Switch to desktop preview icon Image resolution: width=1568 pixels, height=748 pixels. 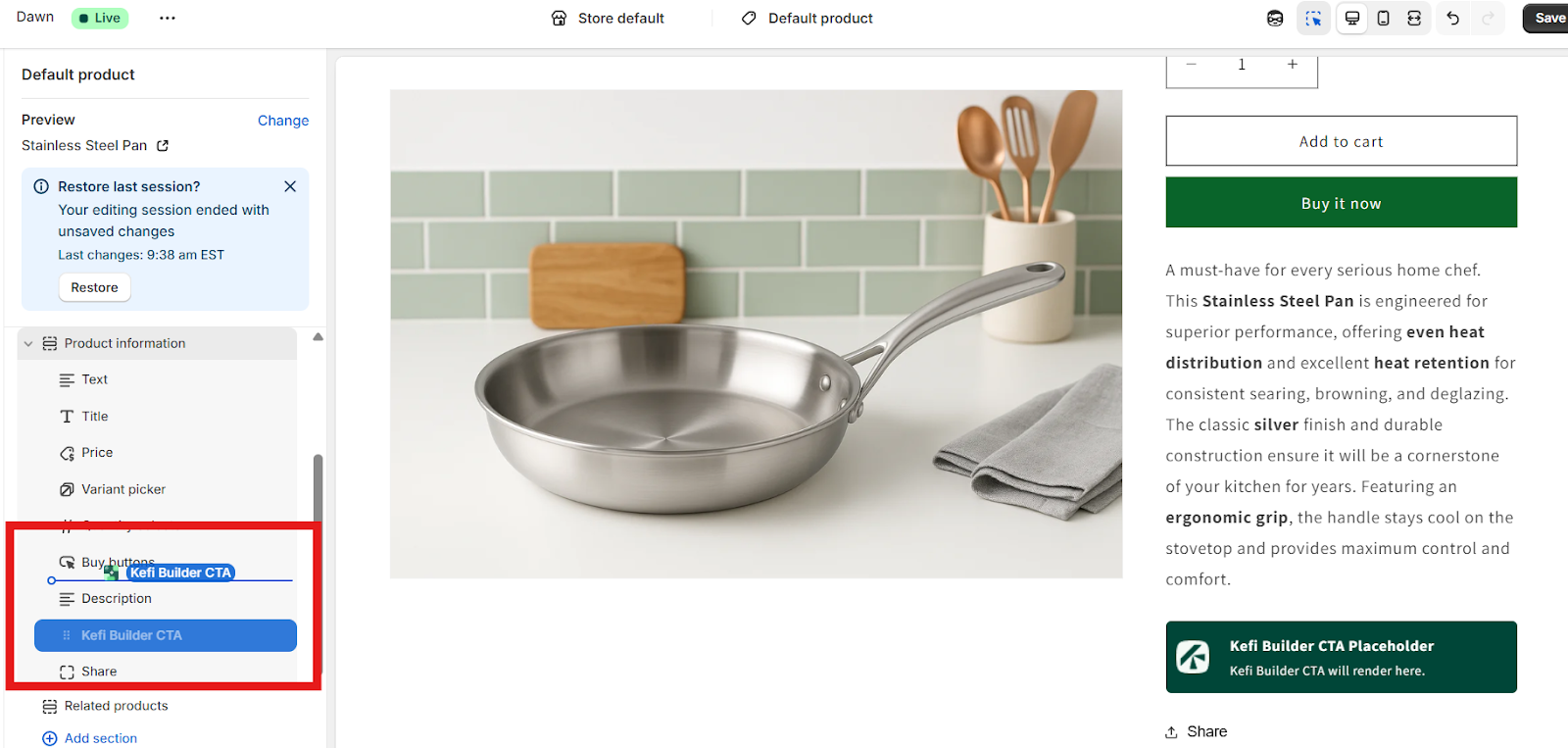[x=1352, y=18]
